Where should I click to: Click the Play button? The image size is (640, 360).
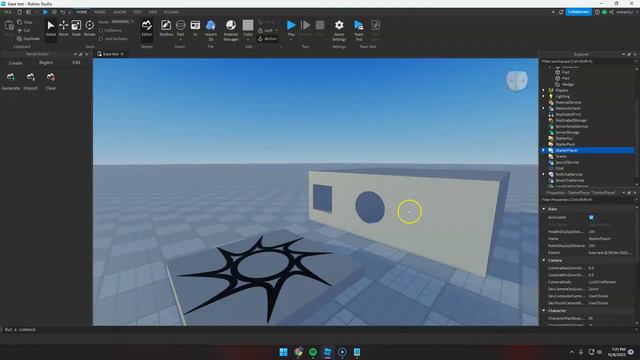coord(291,28)
